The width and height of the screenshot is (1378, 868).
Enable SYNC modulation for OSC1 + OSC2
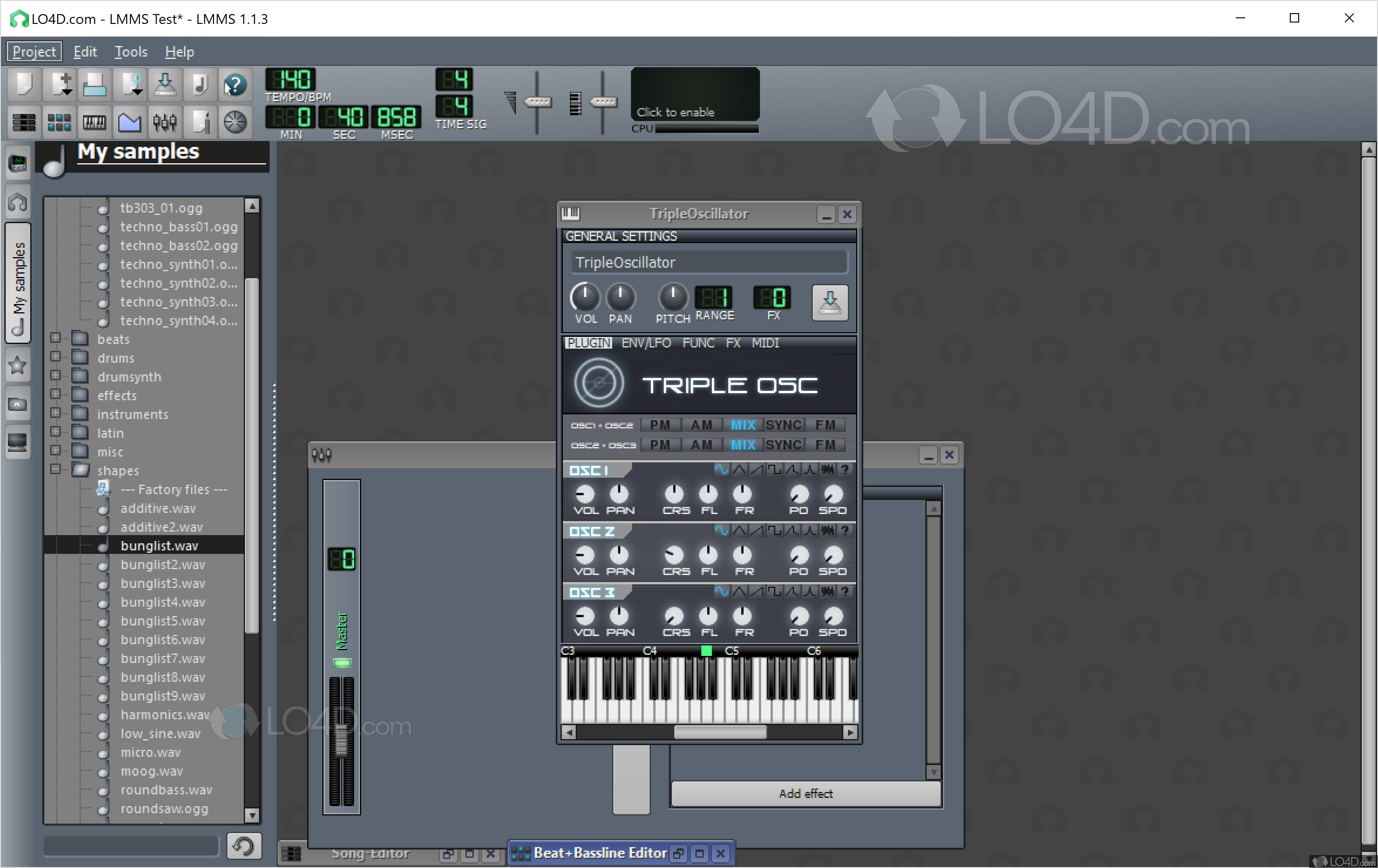784,425
